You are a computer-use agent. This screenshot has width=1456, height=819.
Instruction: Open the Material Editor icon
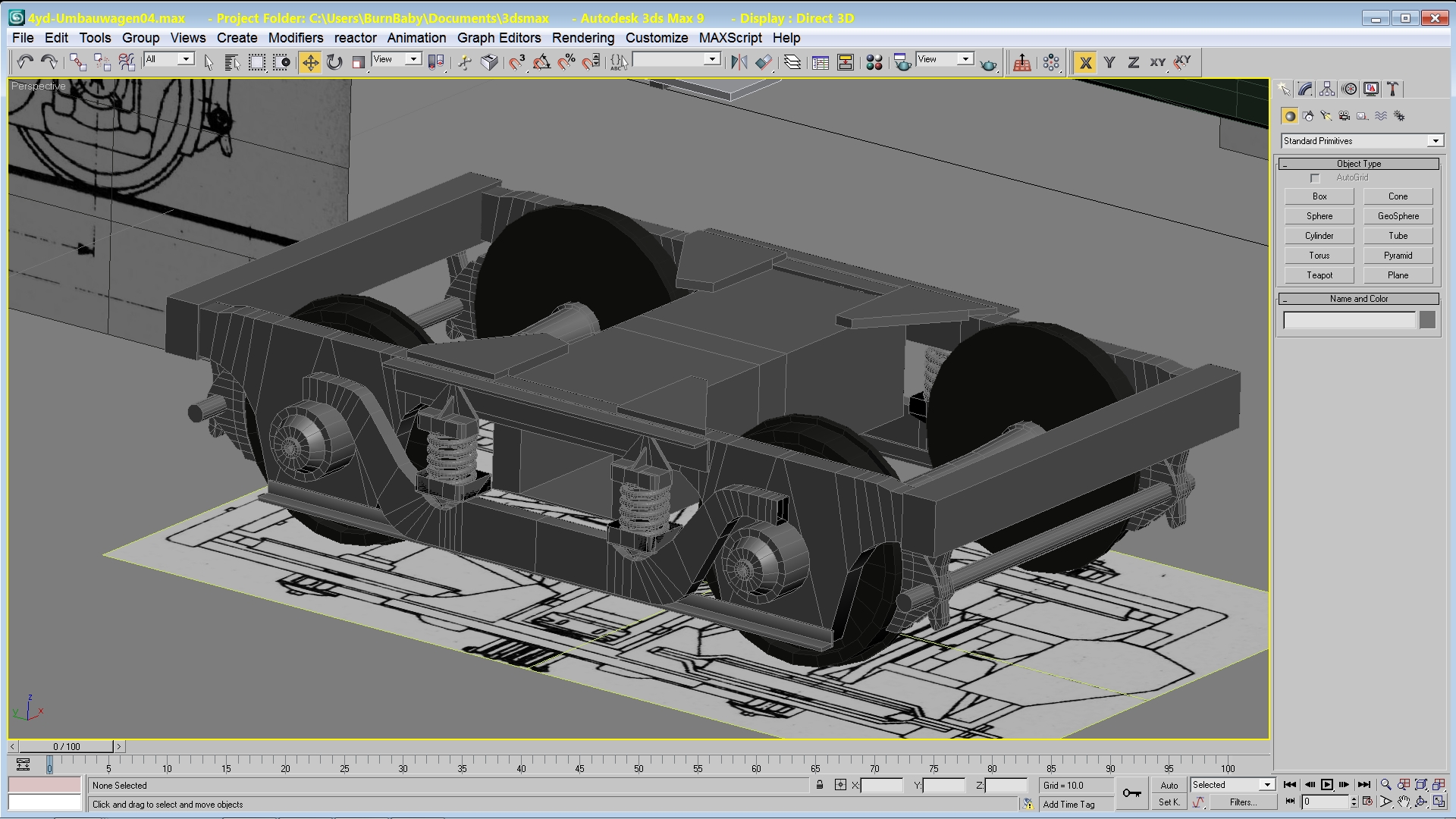click(874, 62)
